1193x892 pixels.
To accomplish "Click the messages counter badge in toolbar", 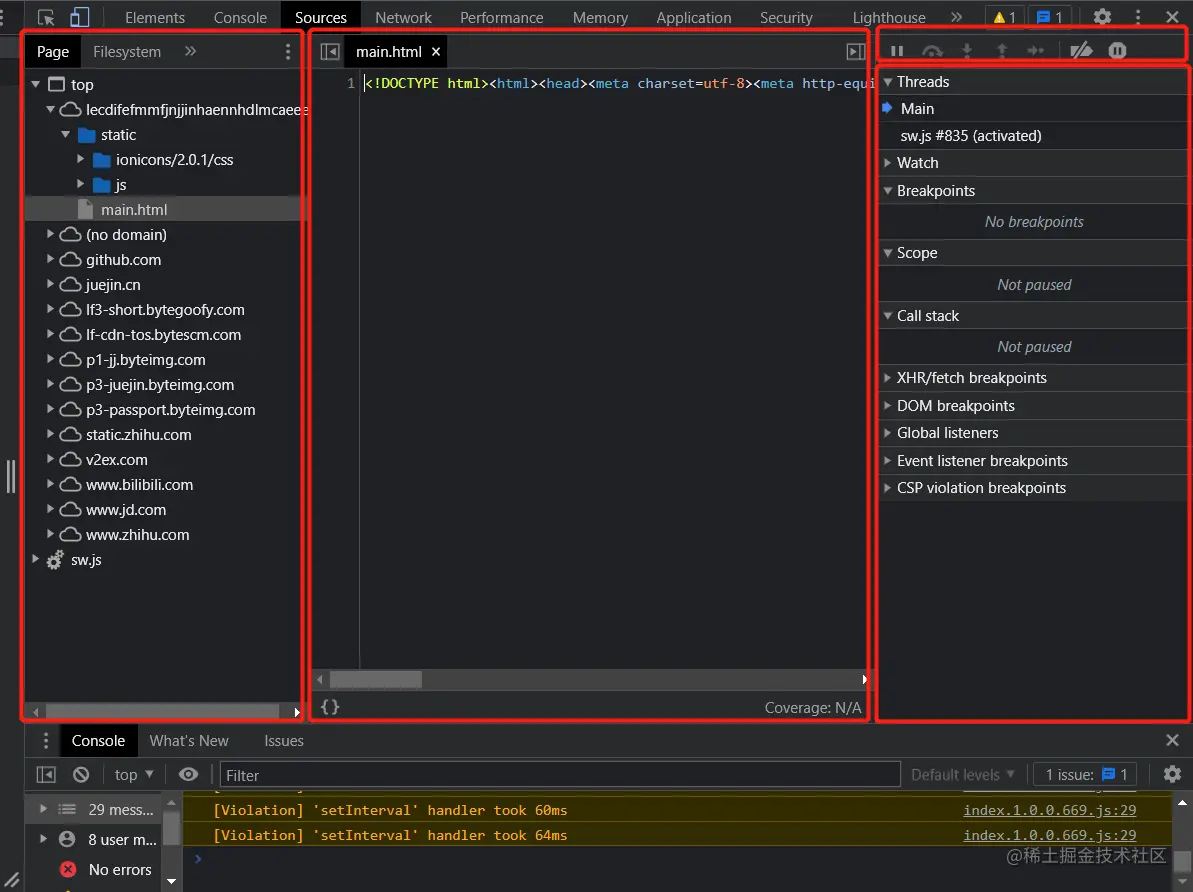I will (1049, 17).
